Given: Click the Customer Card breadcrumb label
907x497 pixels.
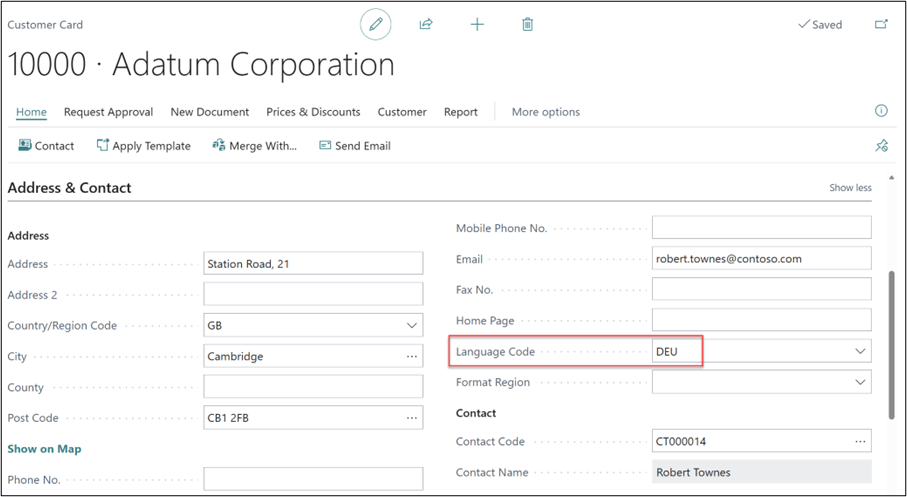Looking at the screenshot, I should (45, 25).
